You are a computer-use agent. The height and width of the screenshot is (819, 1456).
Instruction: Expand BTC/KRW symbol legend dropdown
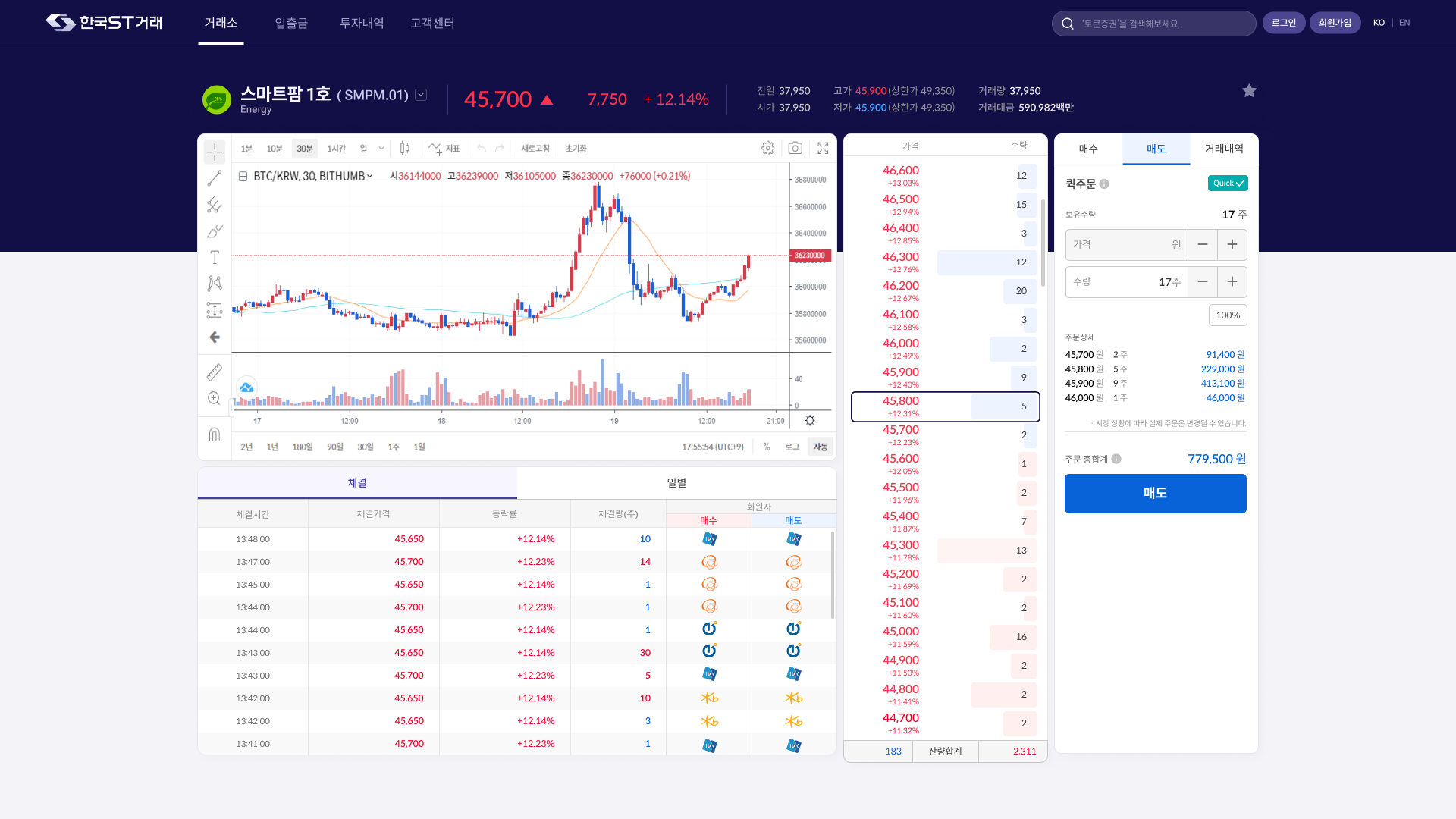(x=370, y=177)
